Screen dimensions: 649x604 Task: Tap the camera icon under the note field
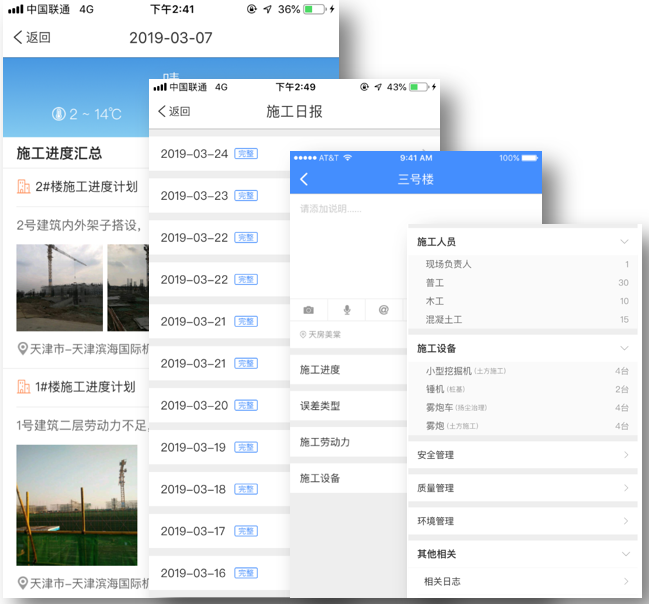click(308, 310)
